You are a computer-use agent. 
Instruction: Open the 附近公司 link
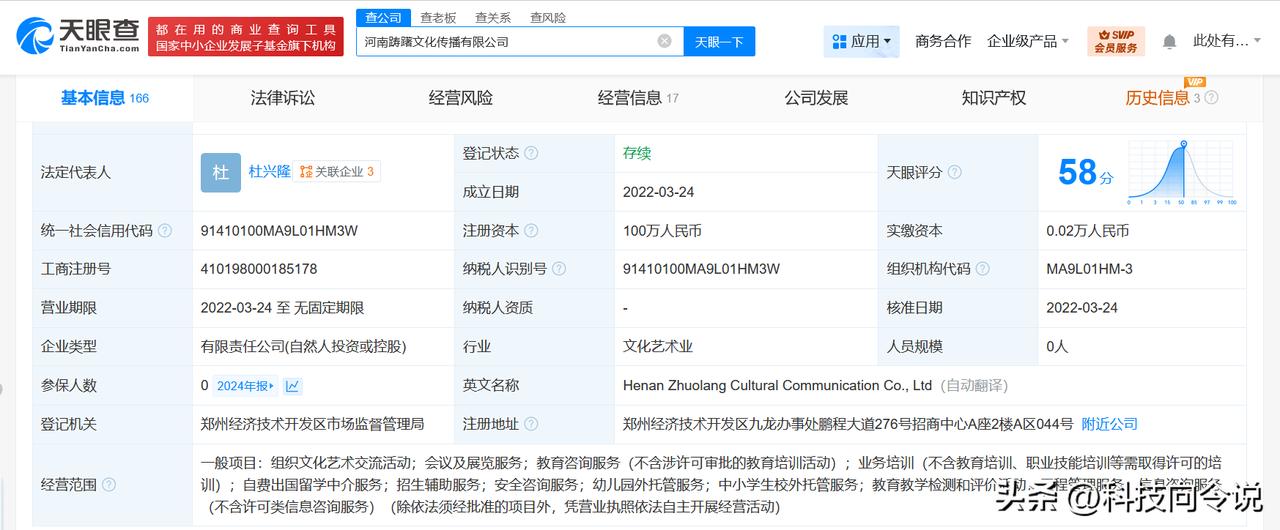pos(1110,424)
